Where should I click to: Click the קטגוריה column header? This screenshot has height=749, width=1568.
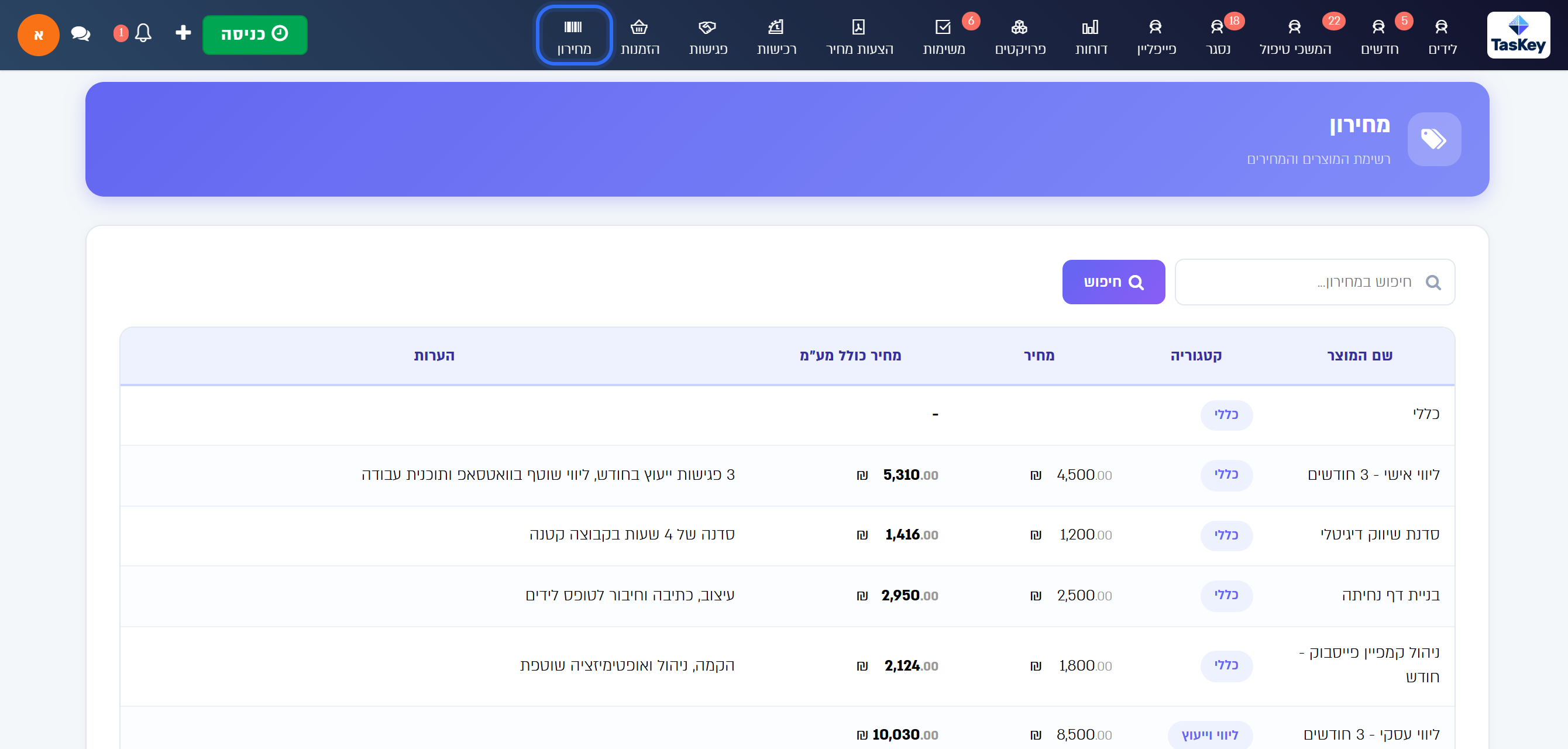(1195, 355)
